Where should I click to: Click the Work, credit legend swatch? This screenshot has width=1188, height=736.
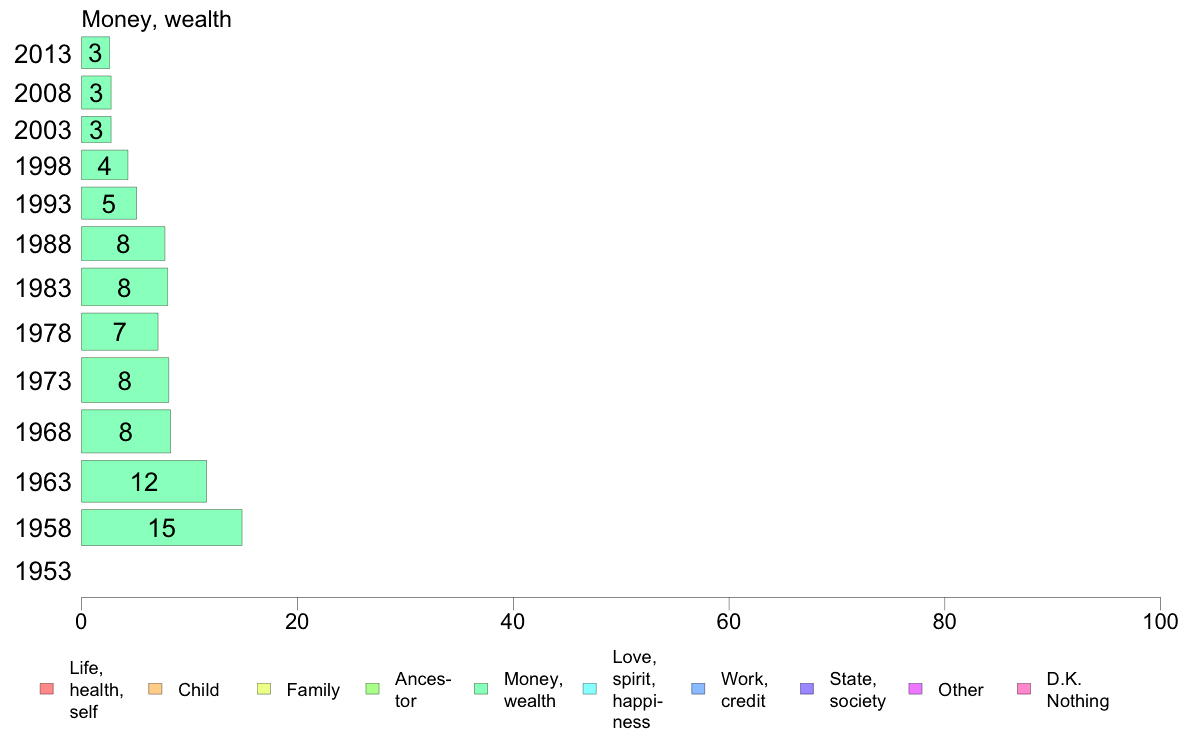tap(698, 689)
